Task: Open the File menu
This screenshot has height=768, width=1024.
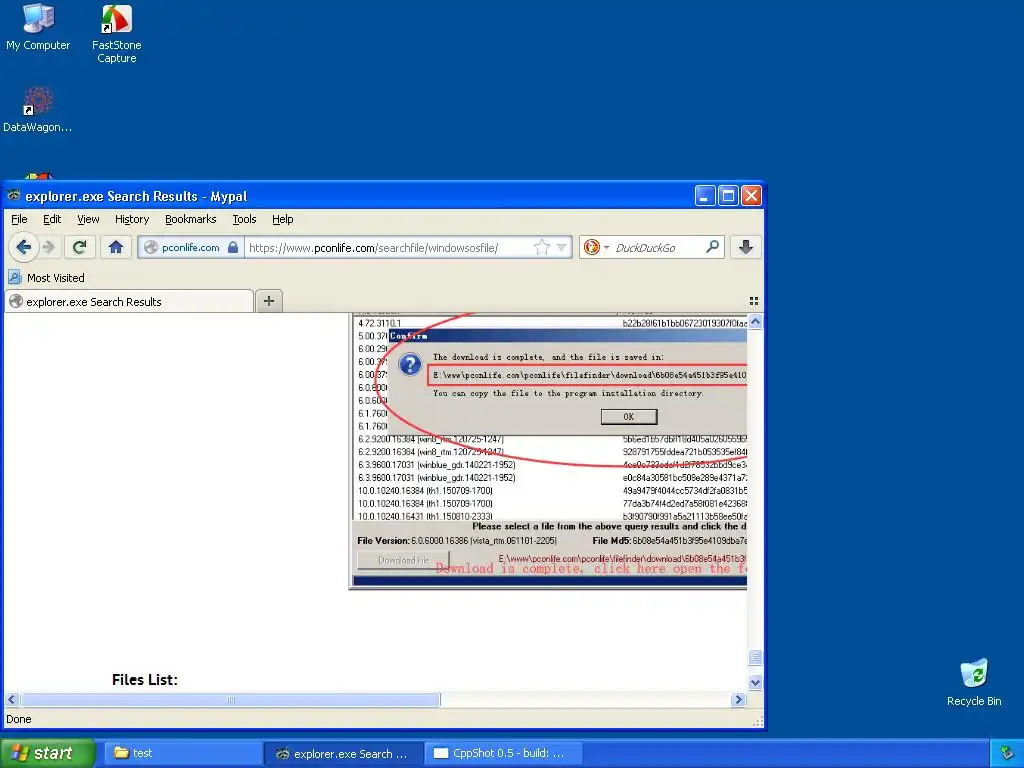Action: pyautogui.click(x=19, y=219)
